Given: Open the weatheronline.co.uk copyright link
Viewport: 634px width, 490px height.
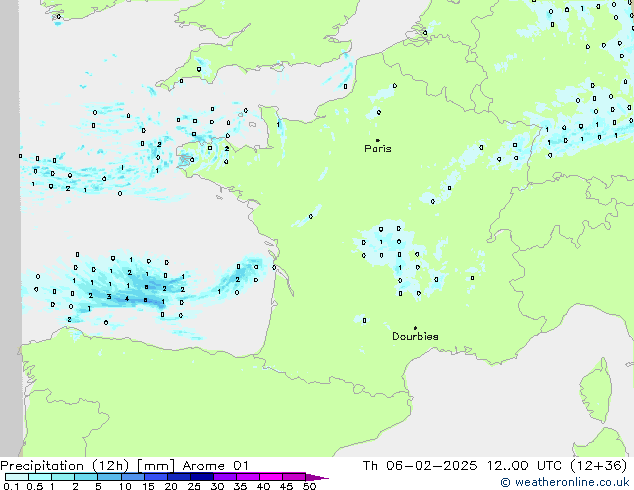Looking at the screenshot, I should [565, 482].
